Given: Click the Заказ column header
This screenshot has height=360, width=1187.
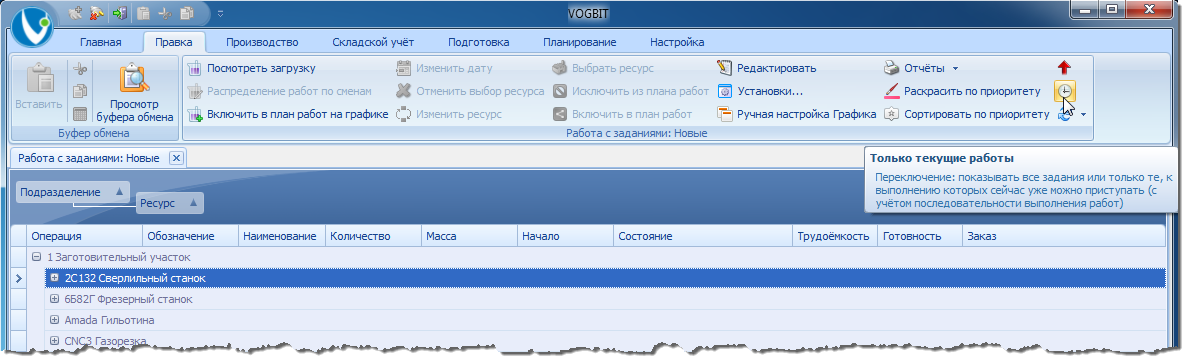Looking at the screenshot, I should pyautogui.click(x=1064, y=237).
